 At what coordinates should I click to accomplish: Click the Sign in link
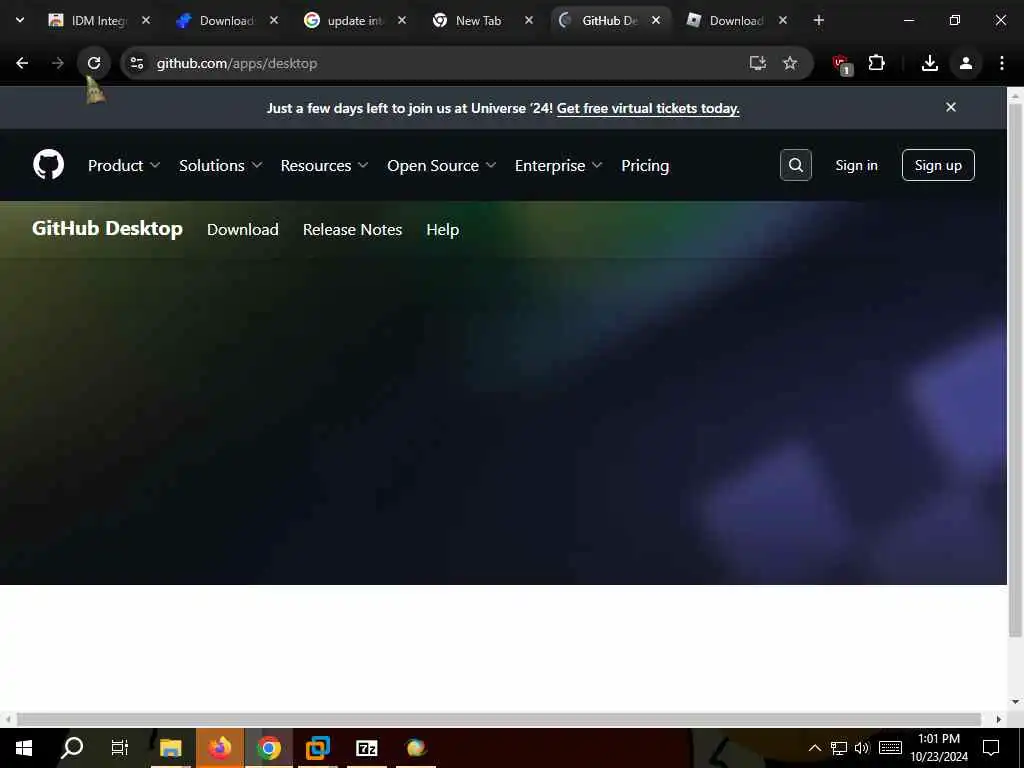(857, 165)
